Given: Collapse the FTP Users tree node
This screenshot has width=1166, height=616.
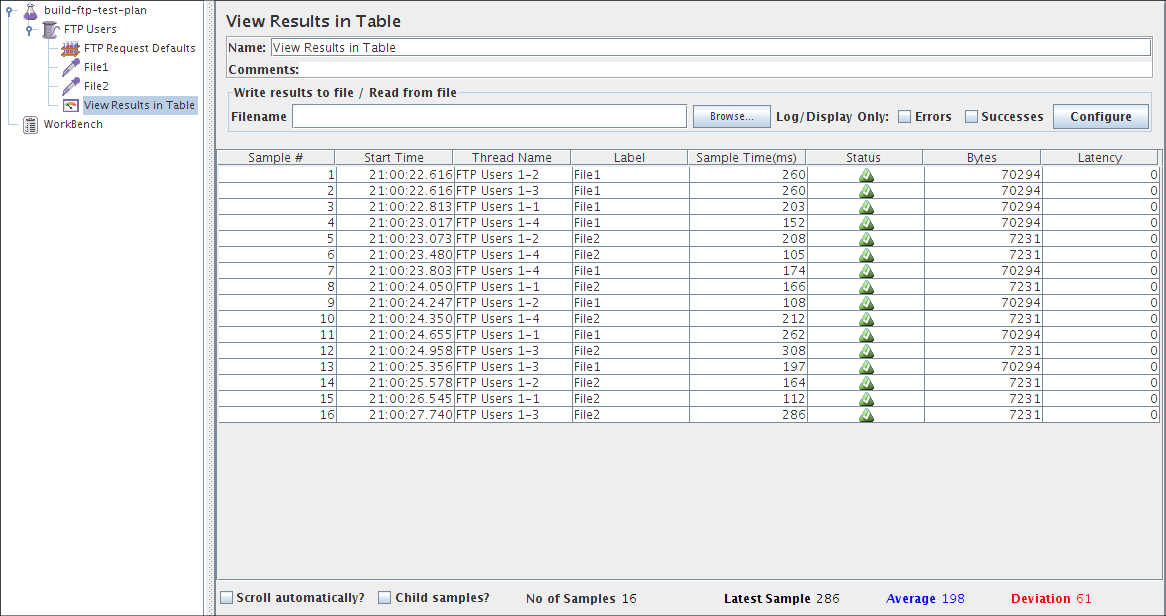Looking at the screenshot, I should click(x=30, y=29).
